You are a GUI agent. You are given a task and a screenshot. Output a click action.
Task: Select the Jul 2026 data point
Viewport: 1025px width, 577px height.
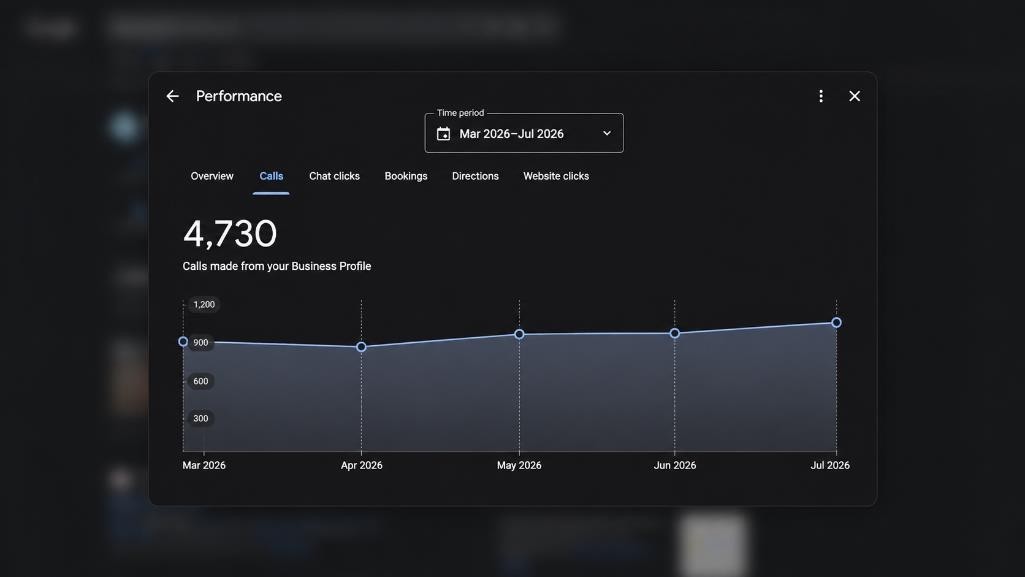[836, 323]
